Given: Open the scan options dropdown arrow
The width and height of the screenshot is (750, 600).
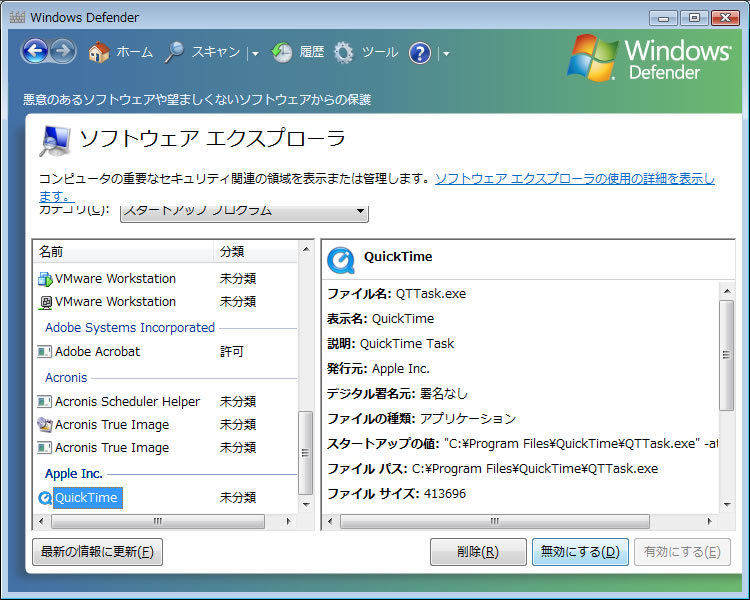Looking at the screenshot, I should 255,54.
